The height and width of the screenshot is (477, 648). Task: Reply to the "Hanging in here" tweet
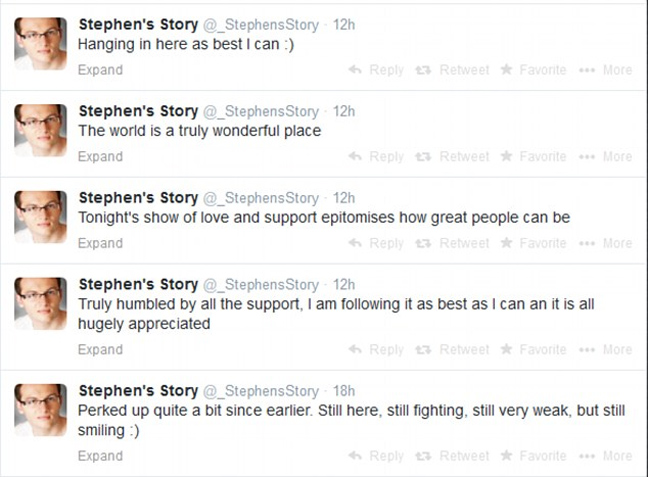(x=376, y=70)
